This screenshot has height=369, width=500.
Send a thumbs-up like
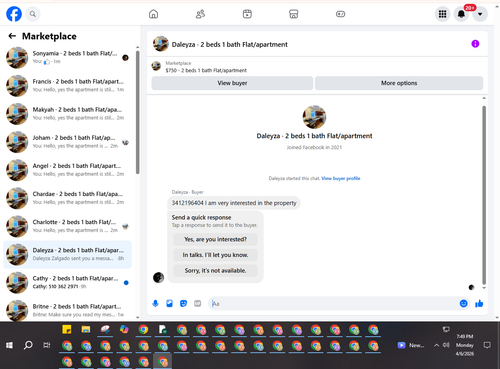click(479, 303)
